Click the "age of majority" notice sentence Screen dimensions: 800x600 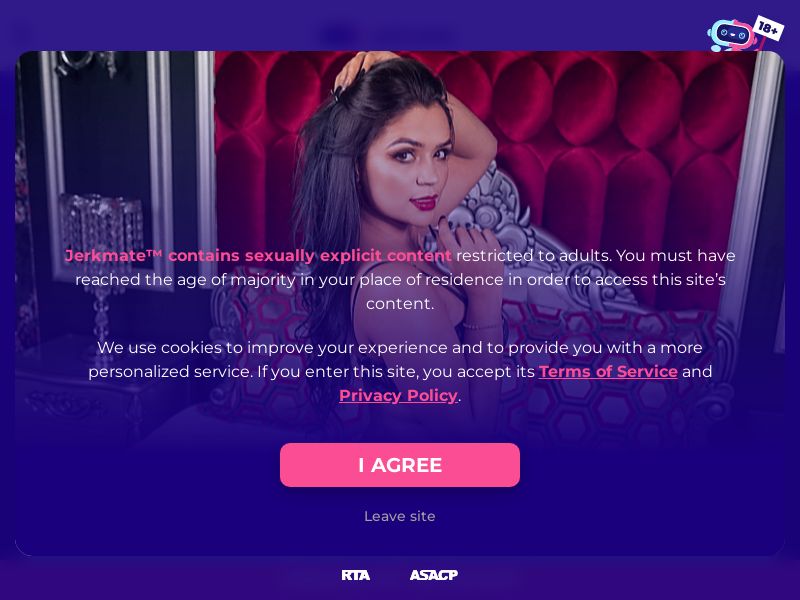tap(400, 280)
